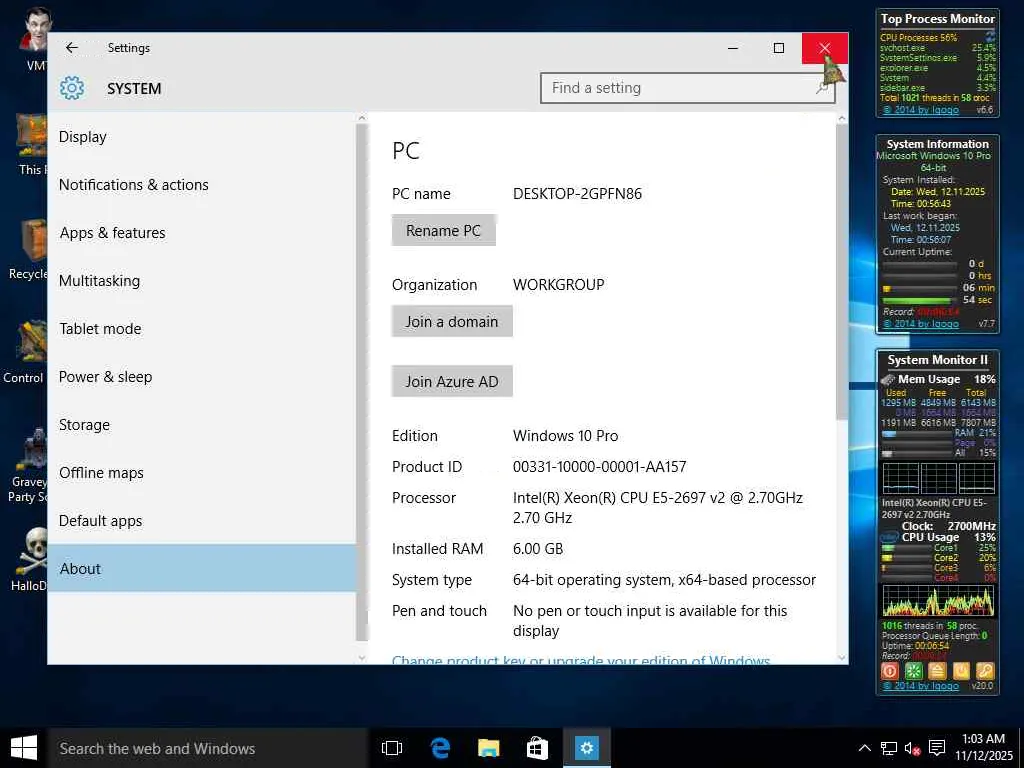Open the Store app from the taskbar
Viewport: 1024px width, 768px height.
coord(537,748)
